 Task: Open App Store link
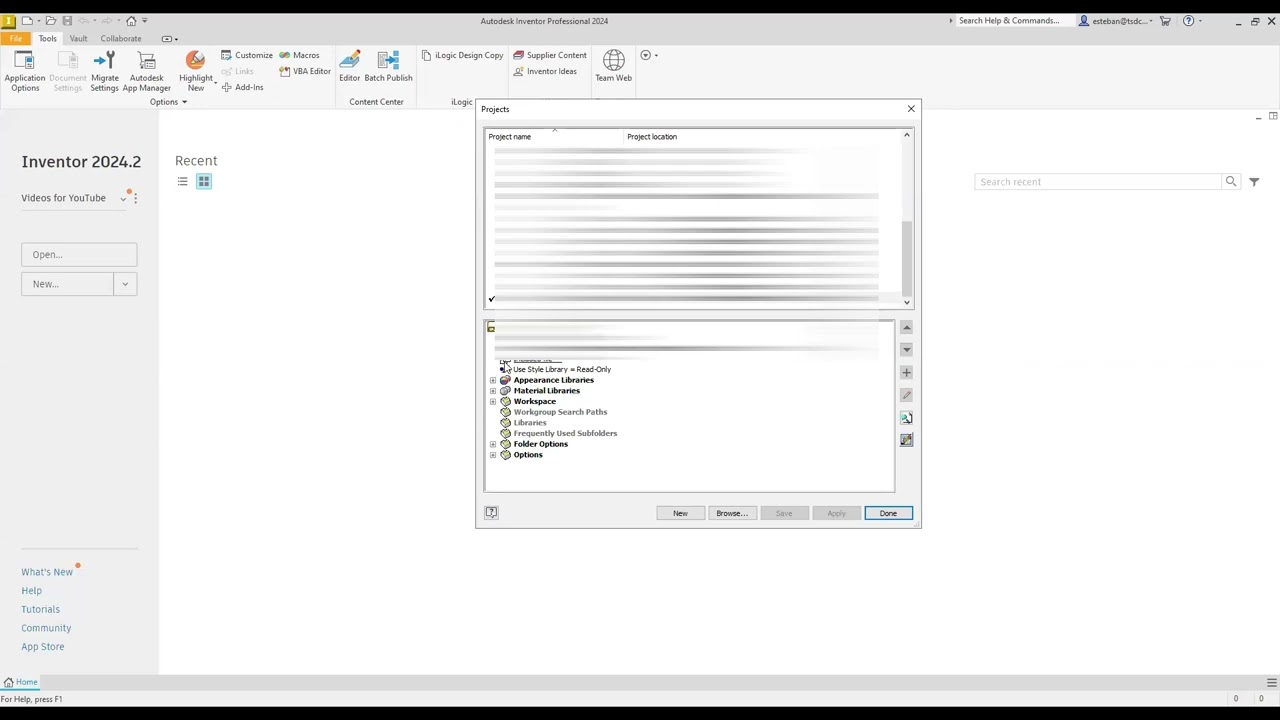pos(42,647)
